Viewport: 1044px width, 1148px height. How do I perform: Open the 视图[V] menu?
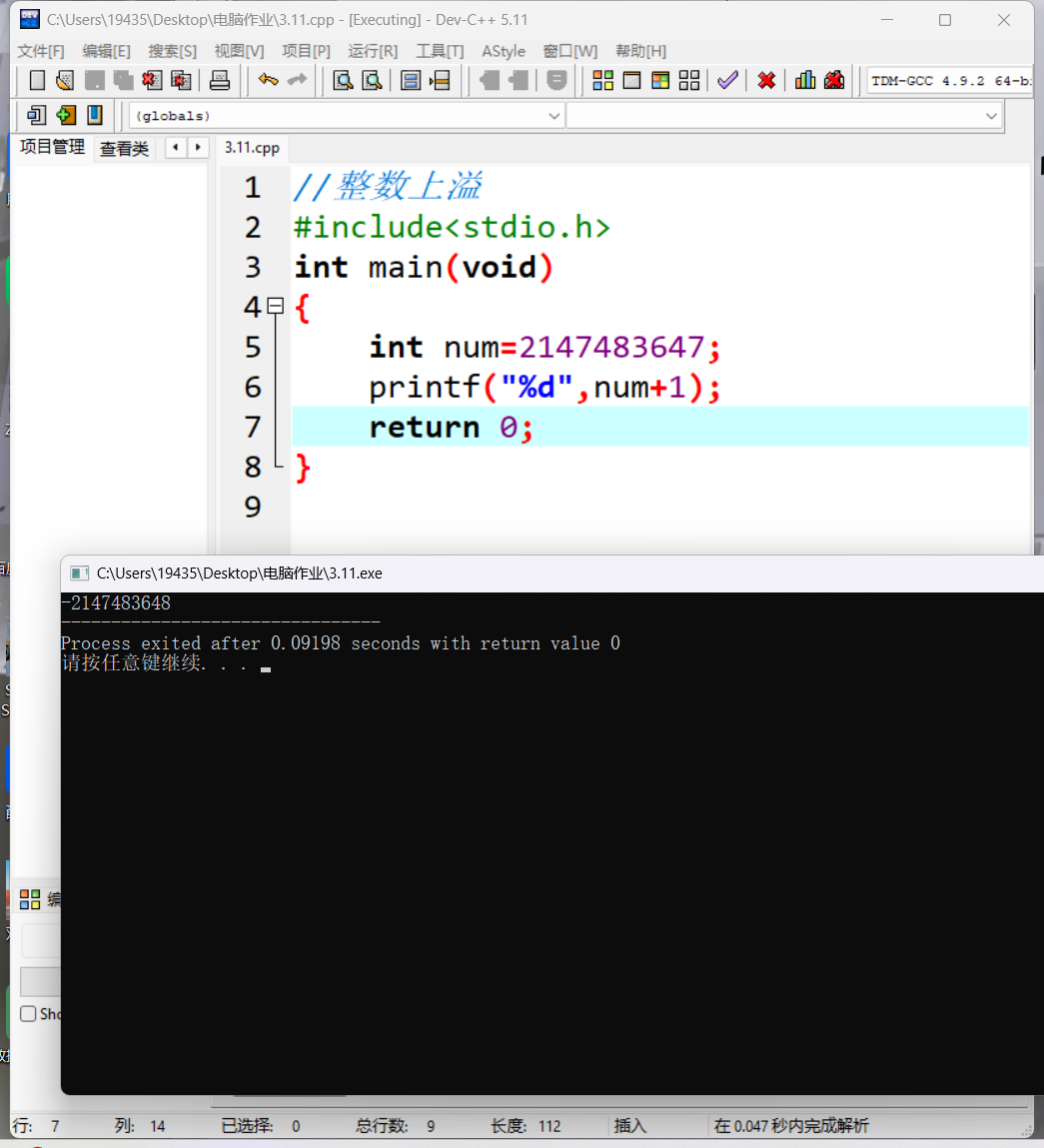(x=239, y=51)
